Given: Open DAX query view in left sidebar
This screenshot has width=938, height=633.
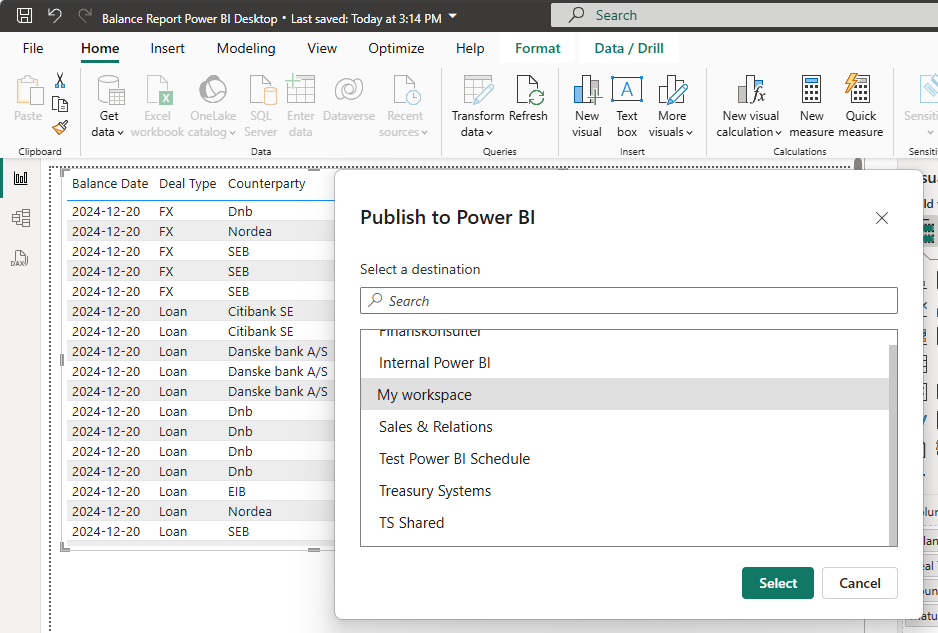Looking at the screenshot, I should 21,258.
